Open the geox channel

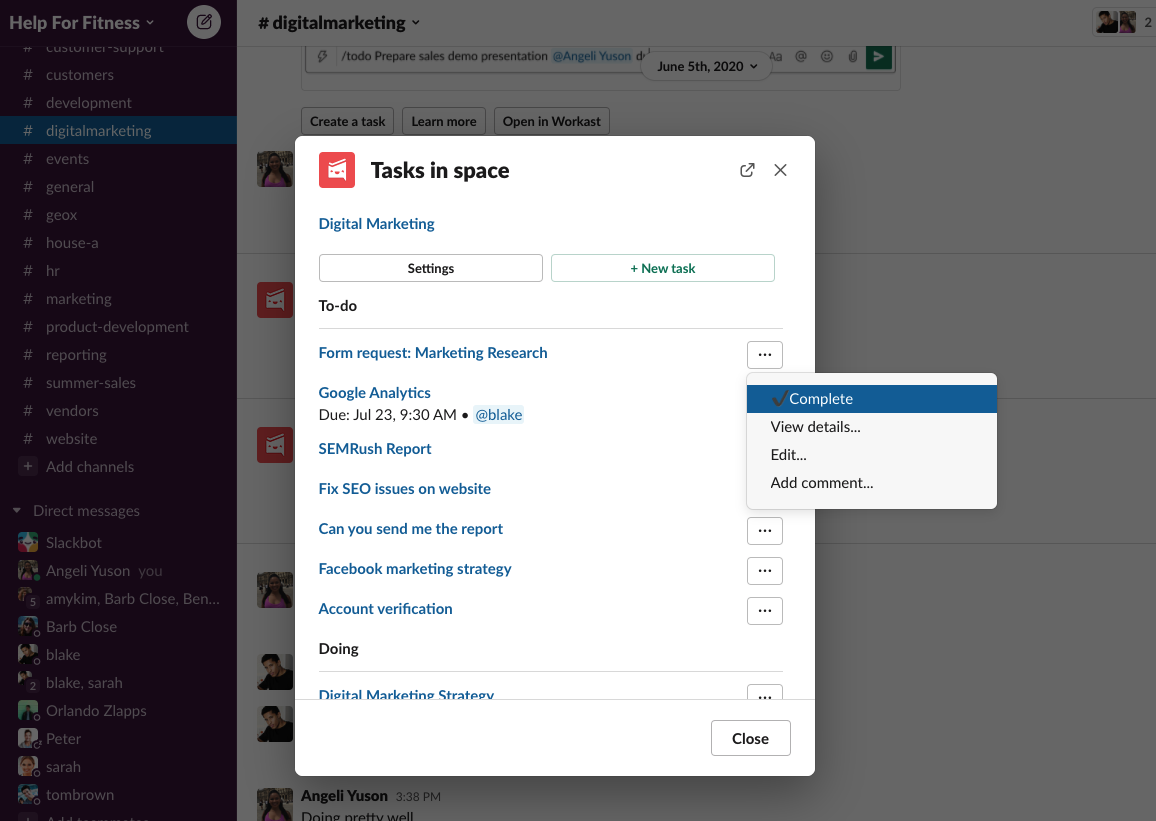118,214
